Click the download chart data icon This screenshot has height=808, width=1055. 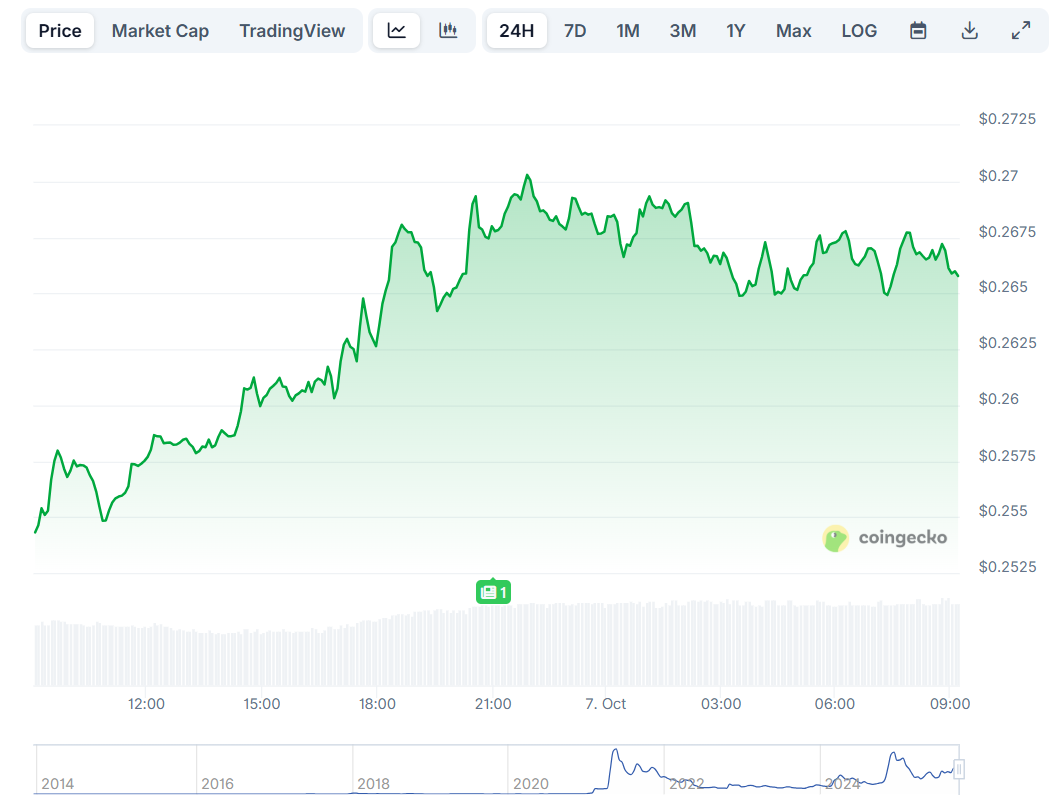click(x=969, y=31)
